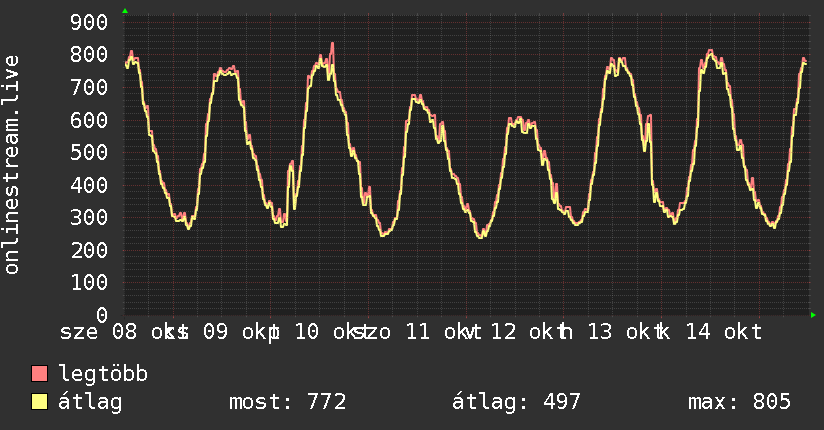Click the green arrow ending x-axis
Viewport: 824px width, 430px height.
pyautogui.click(x=813, y=315)
